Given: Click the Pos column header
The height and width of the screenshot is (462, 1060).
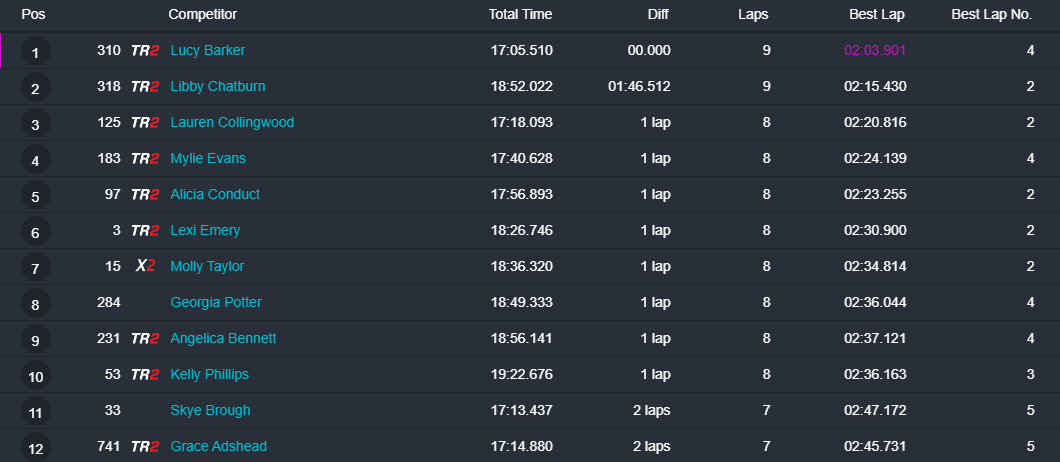Looking at the screenshot, I should click(33, 15).
